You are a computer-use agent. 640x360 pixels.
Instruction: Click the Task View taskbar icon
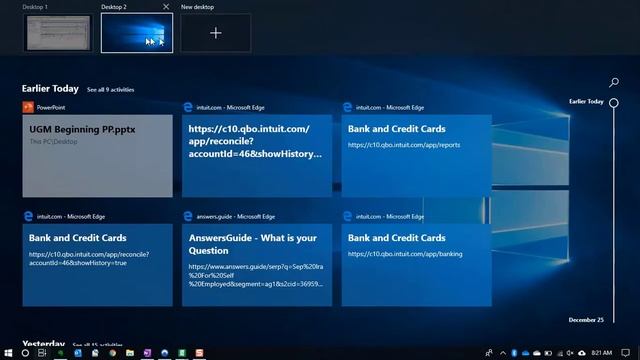42,353
